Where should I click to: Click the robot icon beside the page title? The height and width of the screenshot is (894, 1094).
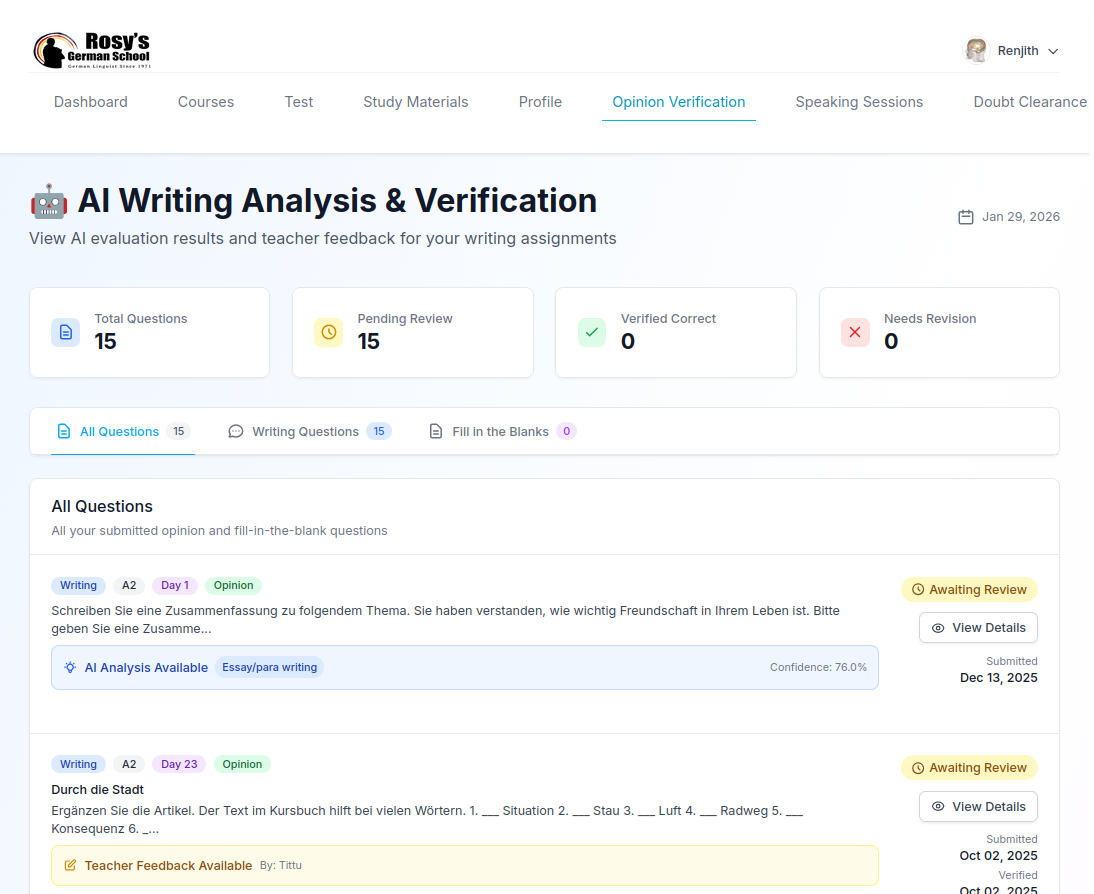47,200
